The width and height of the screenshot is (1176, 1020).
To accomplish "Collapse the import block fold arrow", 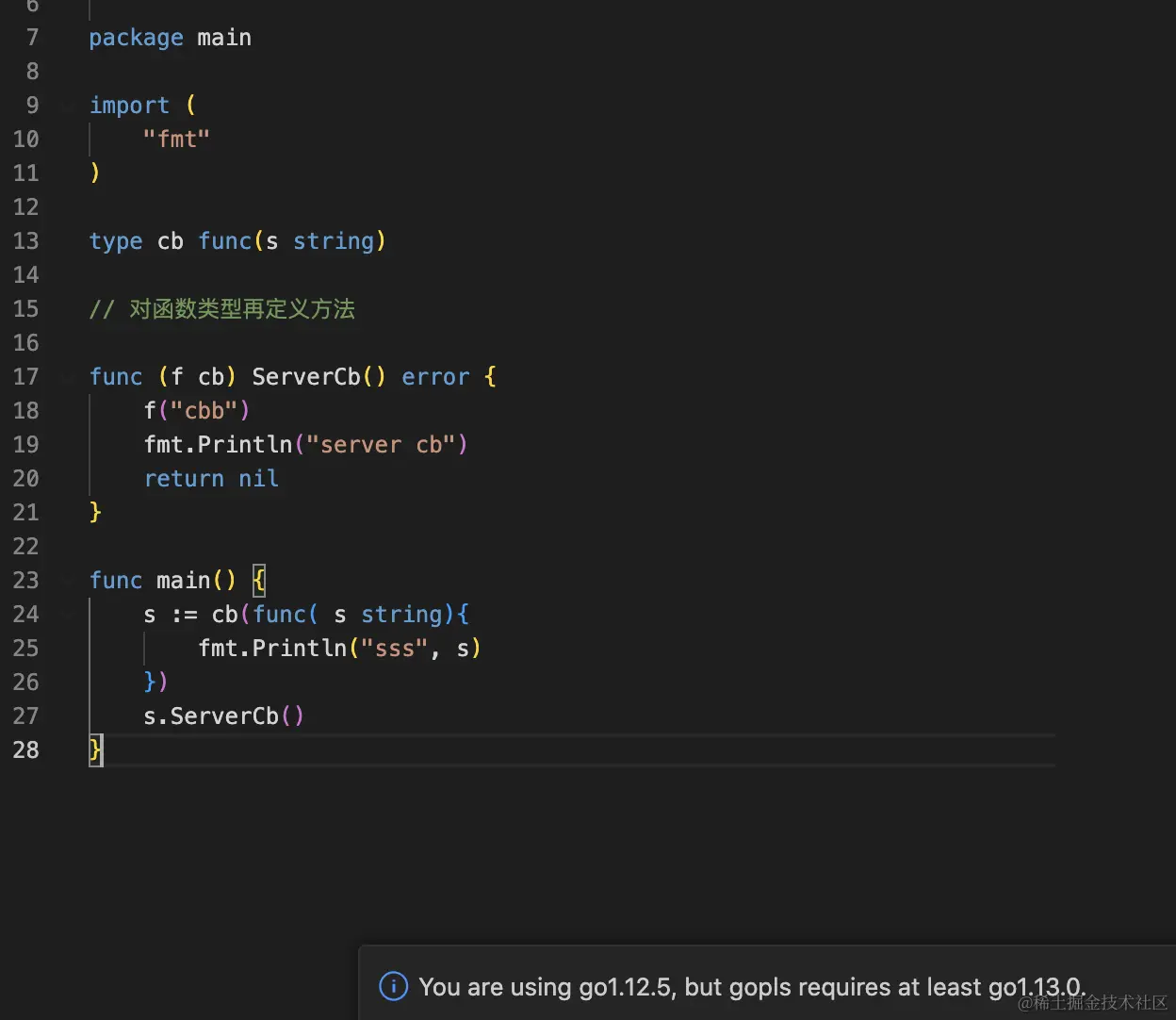I will point(67,106).
